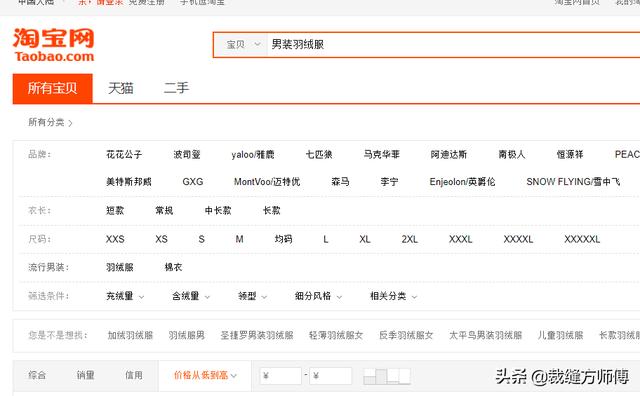This screenshot has width=640, height=396.
Task: Filter by brand 森马
Action: click(x=340, y=182)
